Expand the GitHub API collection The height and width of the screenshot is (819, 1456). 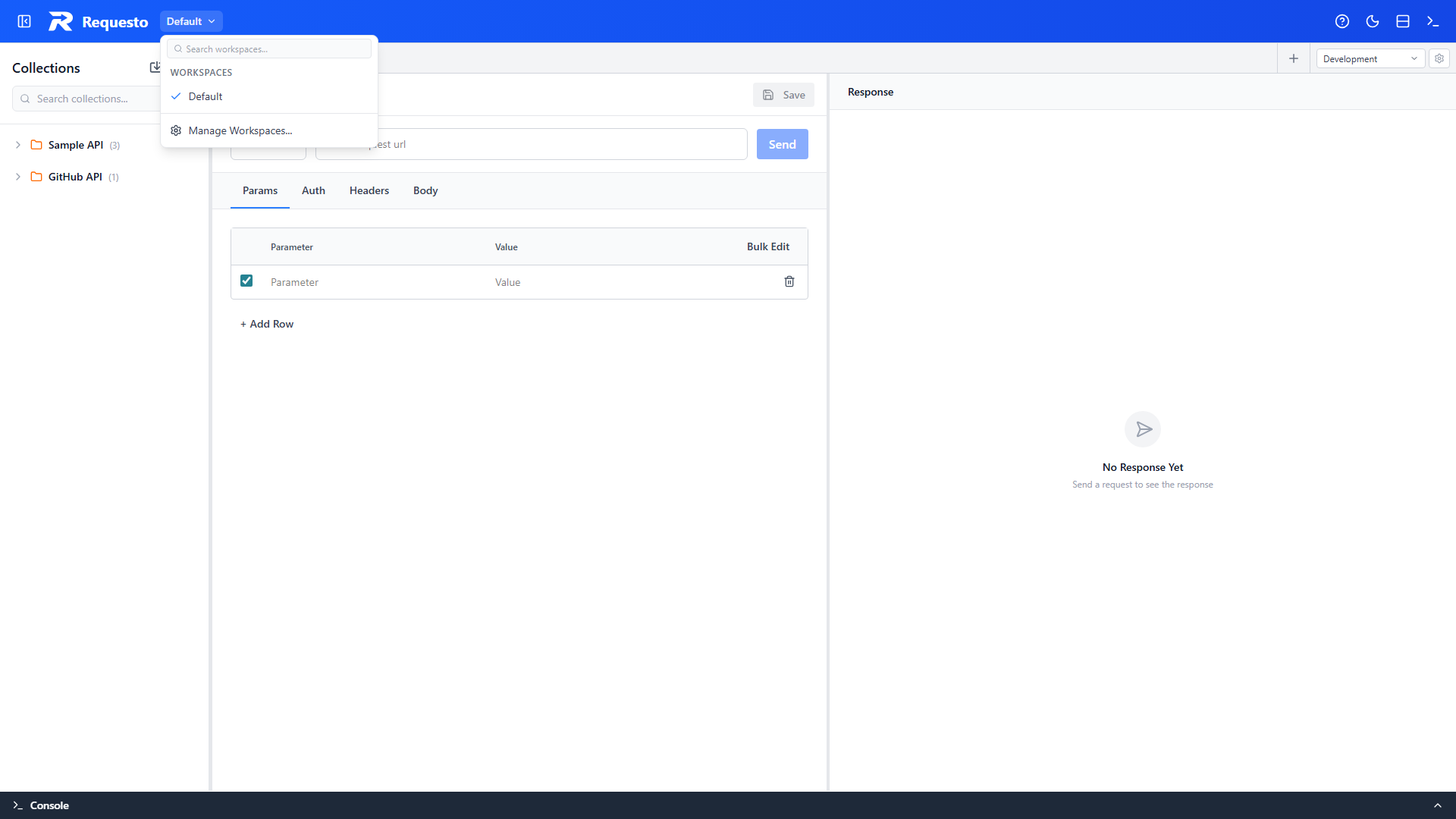pos(17,177)
